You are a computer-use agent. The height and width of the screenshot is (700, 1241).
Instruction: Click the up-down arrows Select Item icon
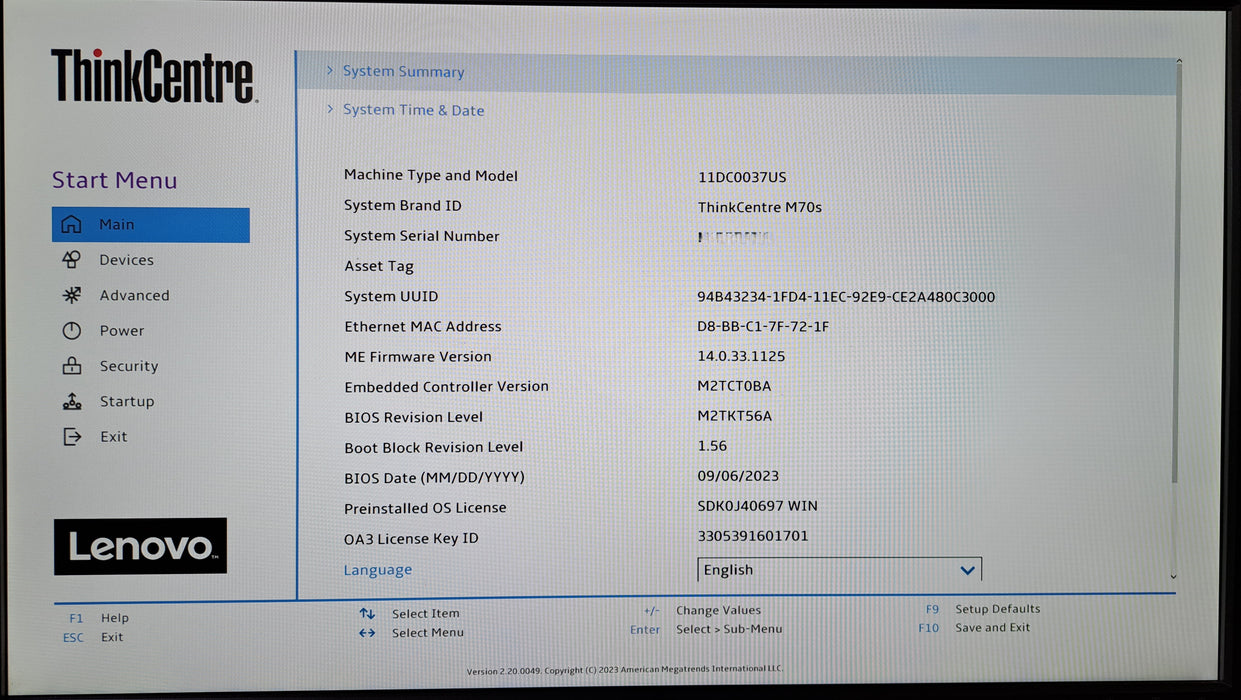(x=367, y=613)
